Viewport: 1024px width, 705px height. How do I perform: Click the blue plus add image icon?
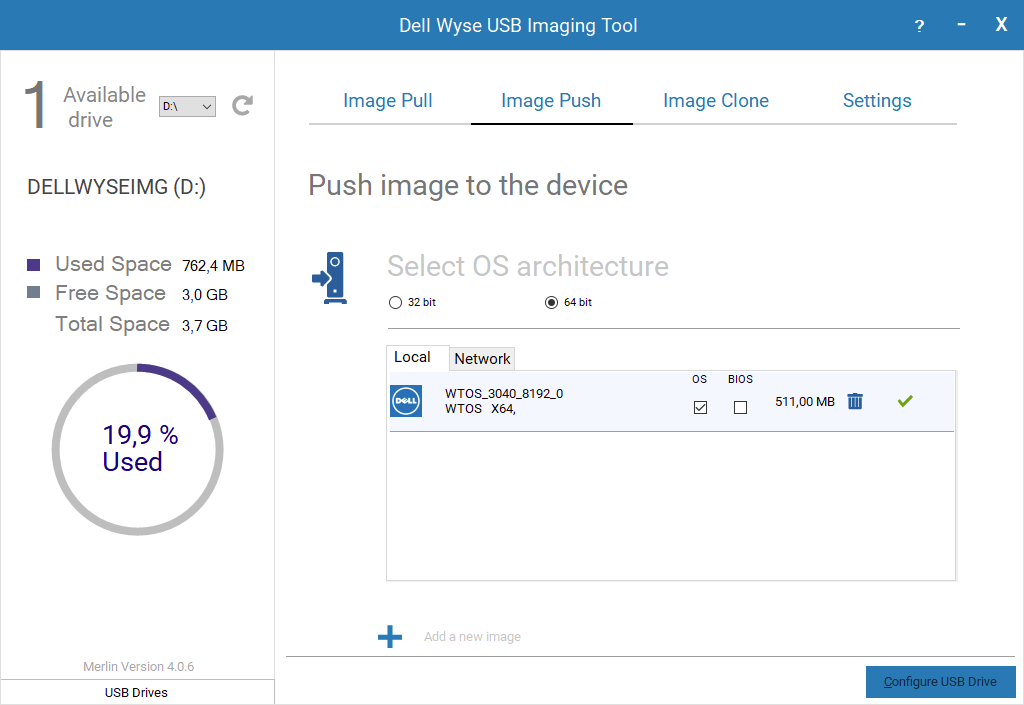click(390, 636)
